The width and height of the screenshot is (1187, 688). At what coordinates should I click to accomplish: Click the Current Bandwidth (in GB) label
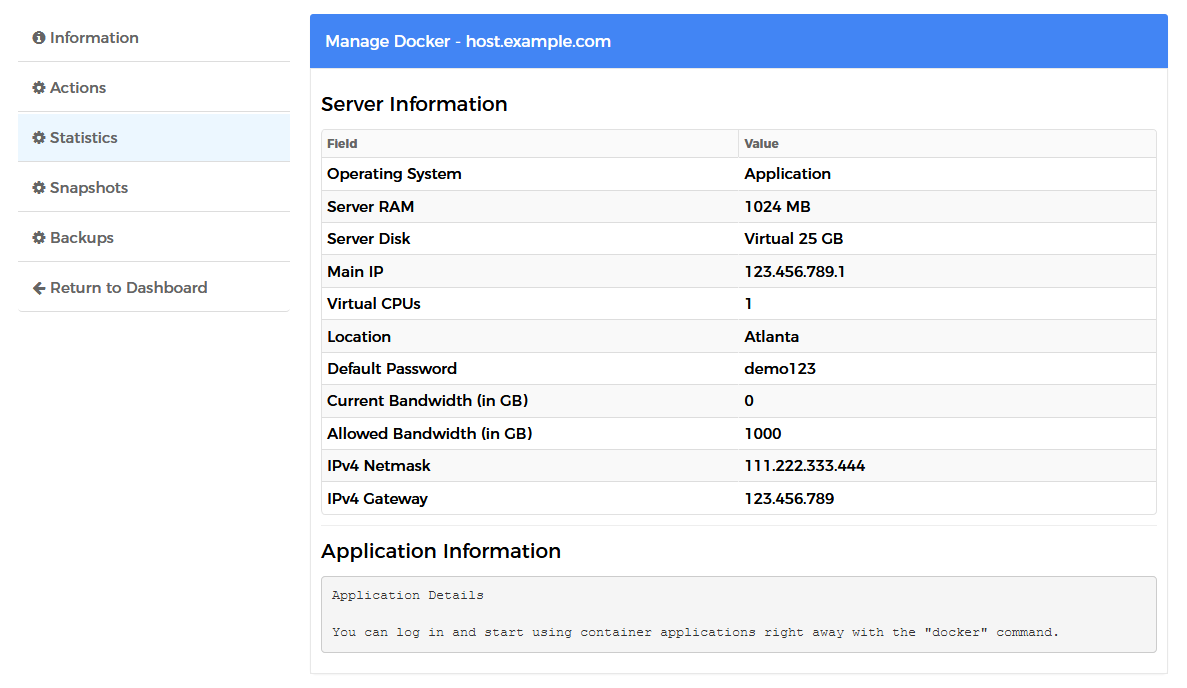427,401
